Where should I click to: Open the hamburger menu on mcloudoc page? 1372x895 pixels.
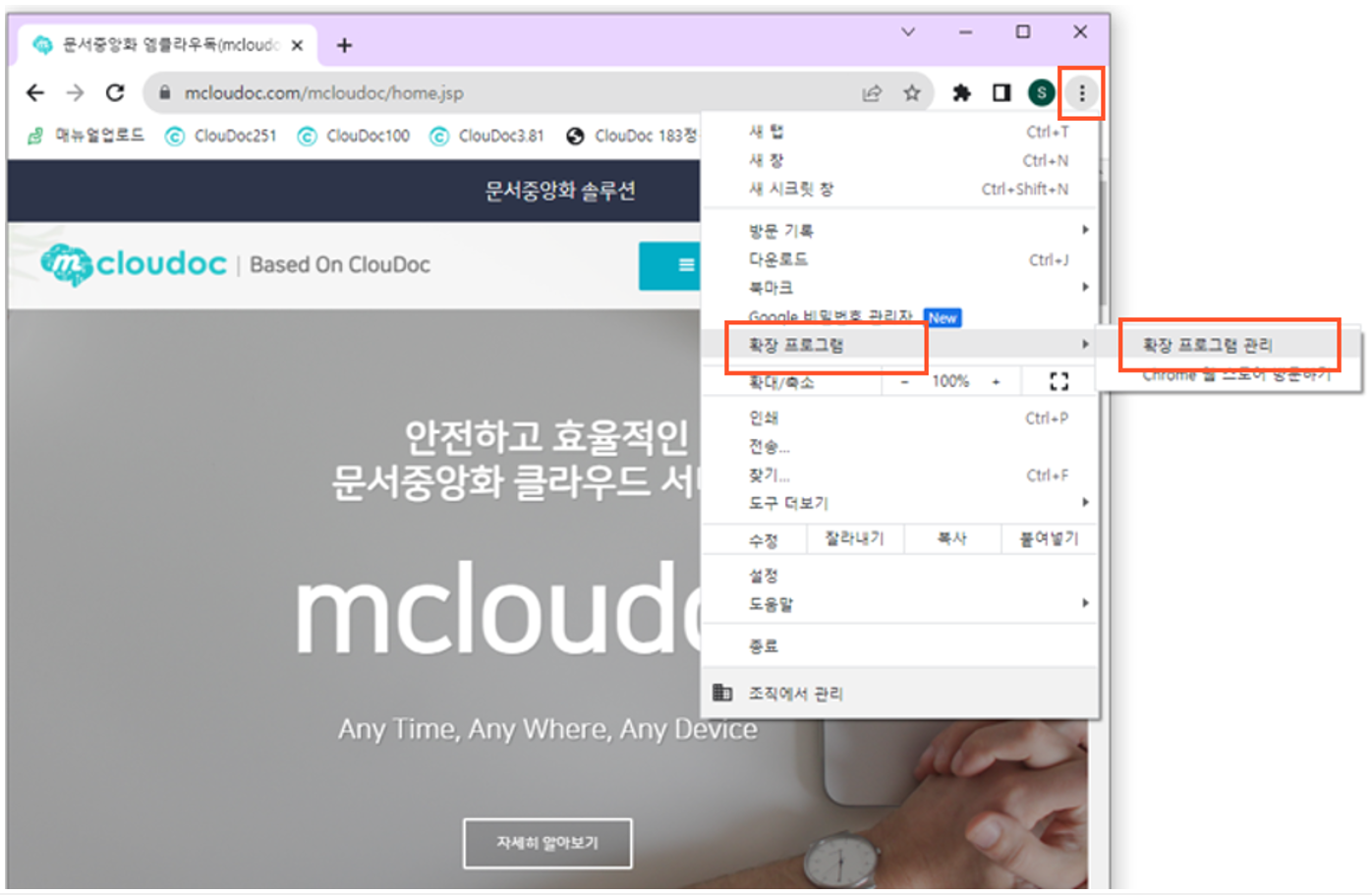point(686,265)
